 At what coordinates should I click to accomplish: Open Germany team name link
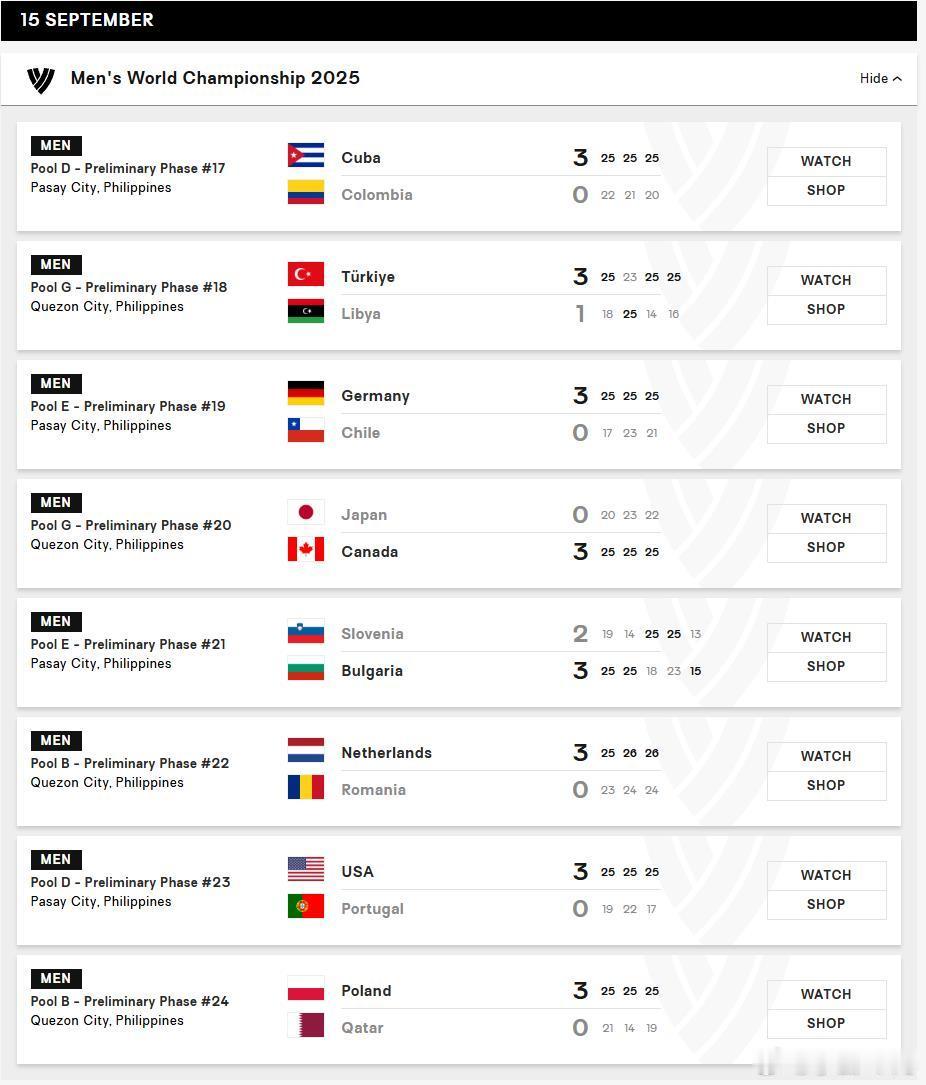375,396
